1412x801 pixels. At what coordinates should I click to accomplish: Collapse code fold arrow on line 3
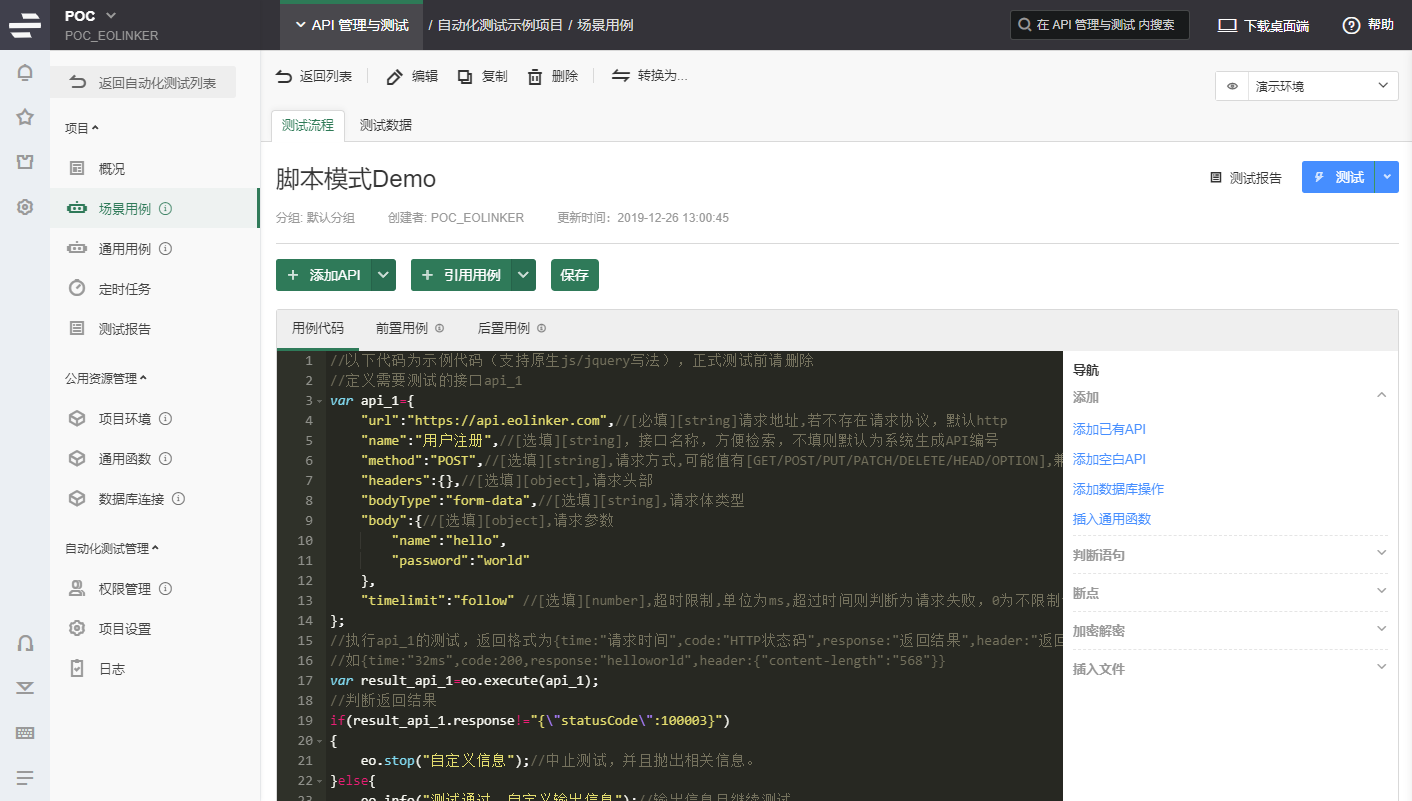coord(318,401)
